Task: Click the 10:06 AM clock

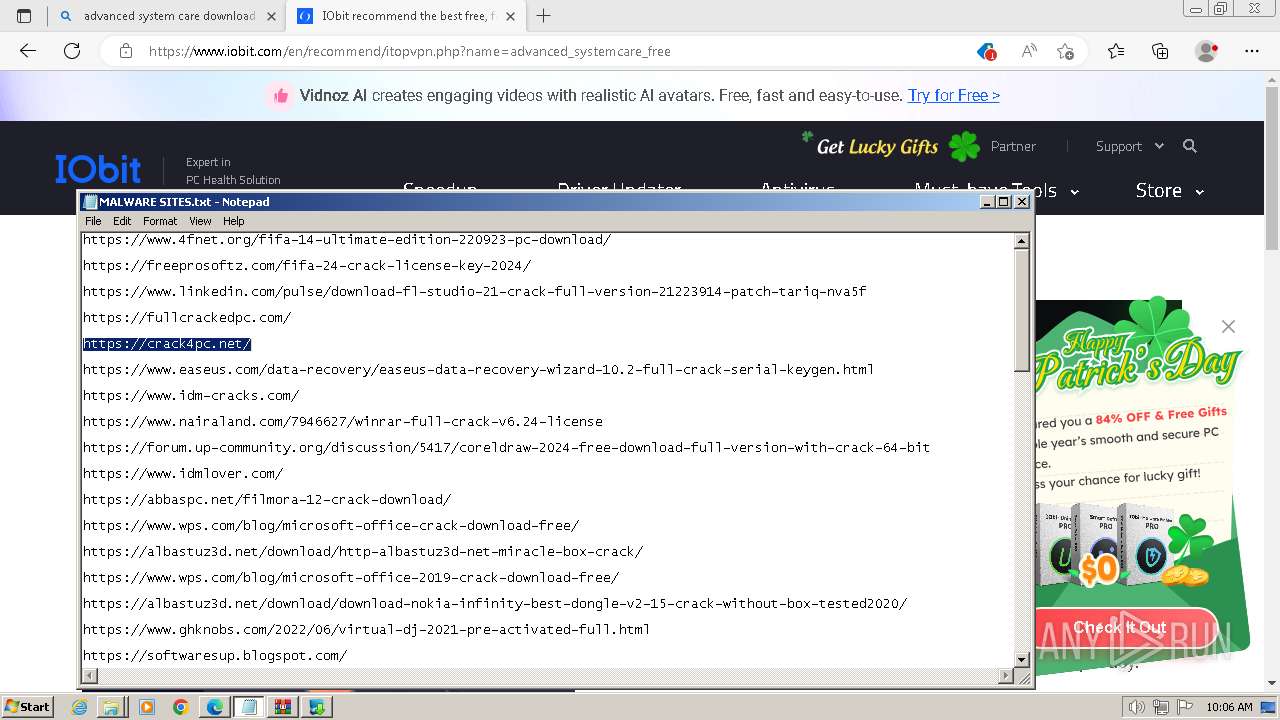Action: (1229, 707)
